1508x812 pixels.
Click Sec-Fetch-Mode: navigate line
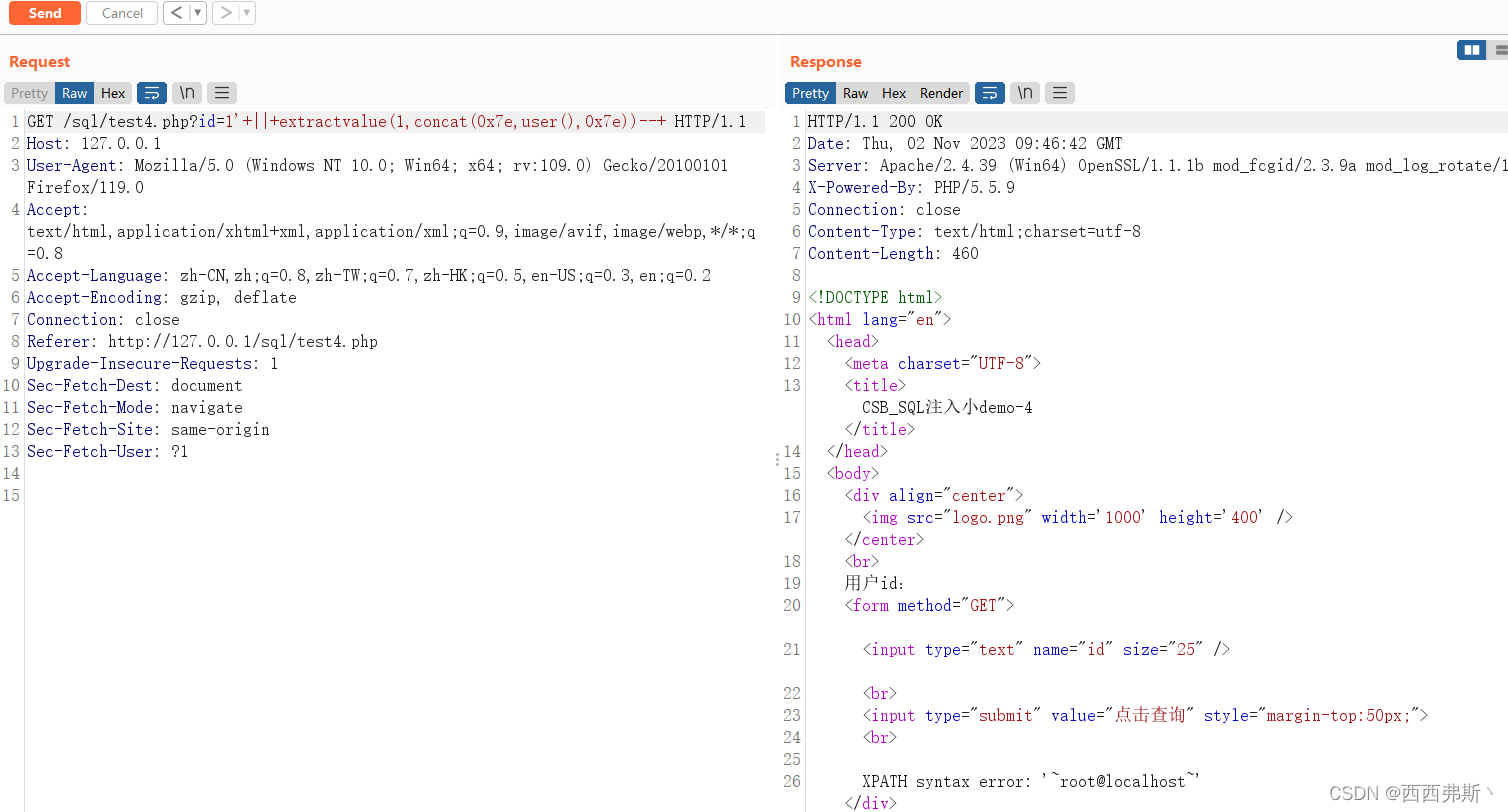click(x=135, y=408)
